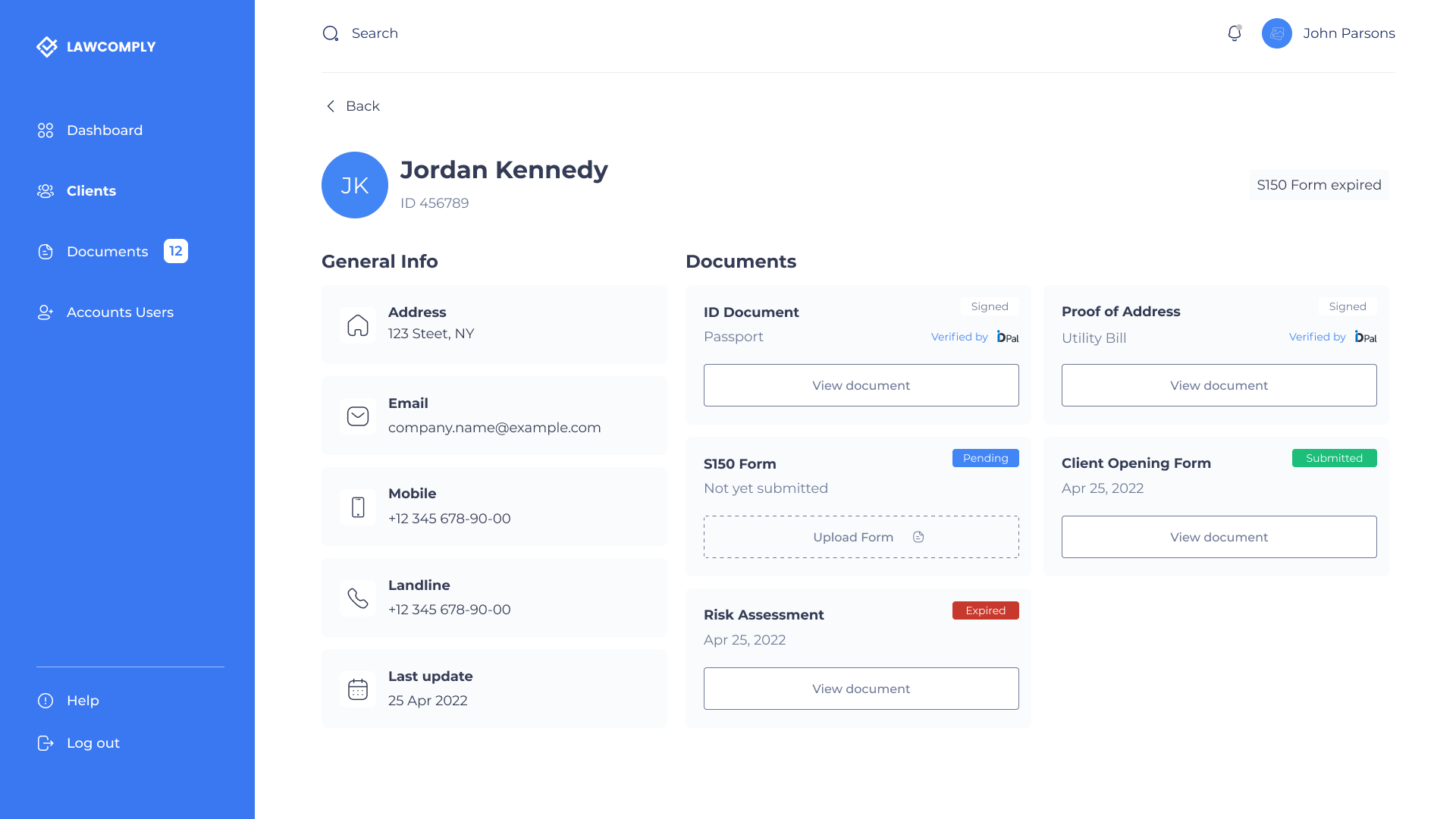View the ID Document passport

(x=861, y=385)
